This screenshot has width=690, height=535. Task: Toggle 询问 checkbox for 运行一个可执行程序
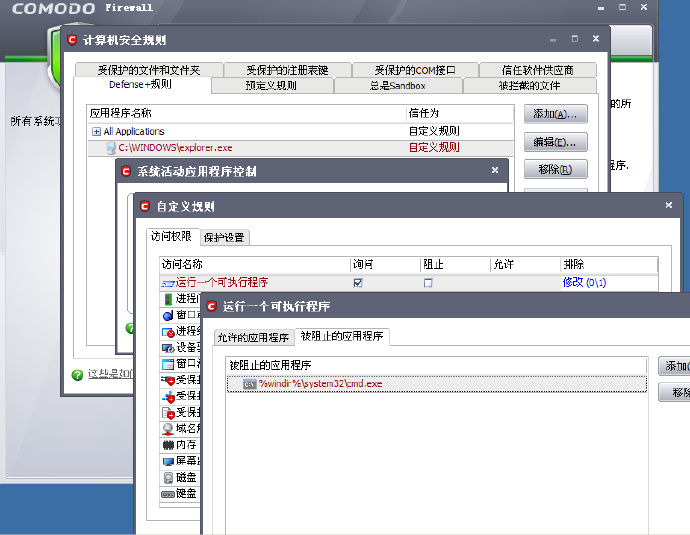(358, 282)
